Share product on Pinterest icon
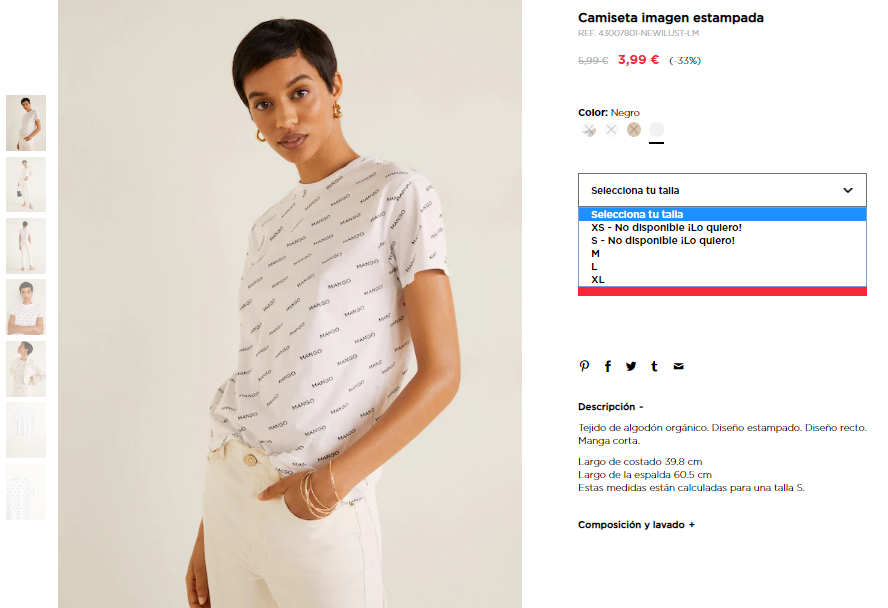888x608 pixels. point(584,366)
